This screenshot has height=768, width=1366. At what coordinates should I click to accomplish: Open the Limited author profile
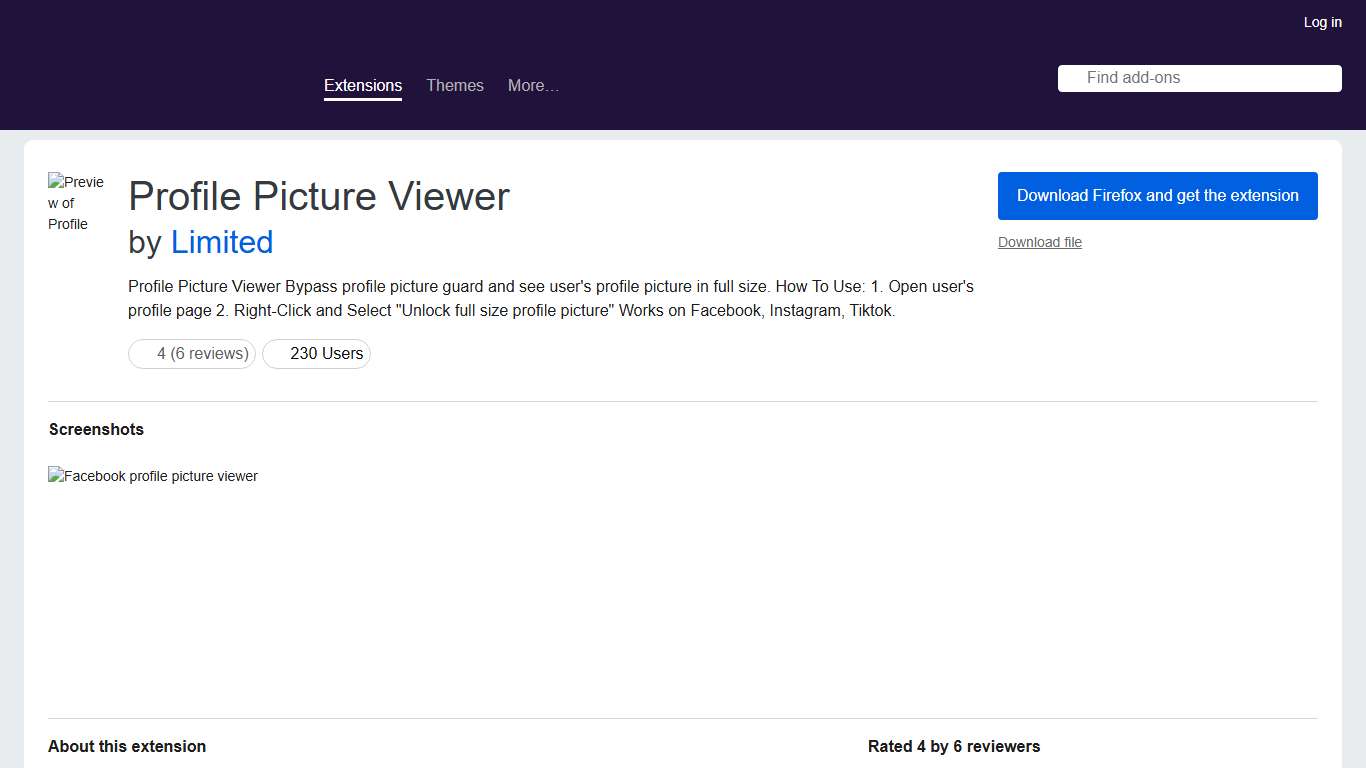(222, 242)
